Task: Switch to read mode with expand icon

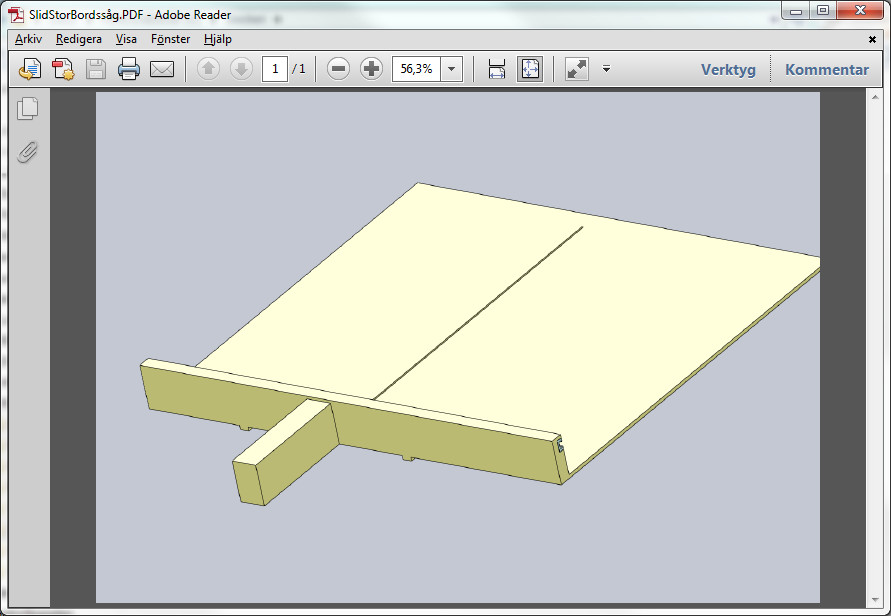Action: [x=577, y=69]
